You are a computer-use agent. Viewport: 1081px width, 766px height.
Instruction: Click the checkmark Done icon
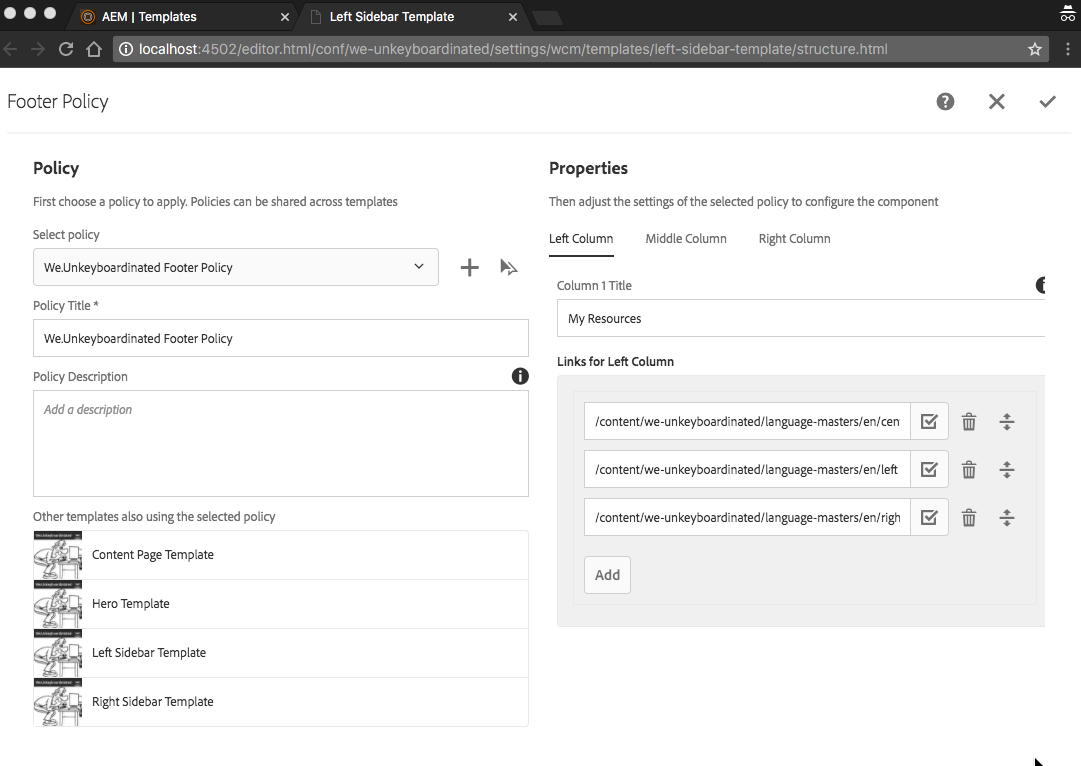tap(1047, 101)
